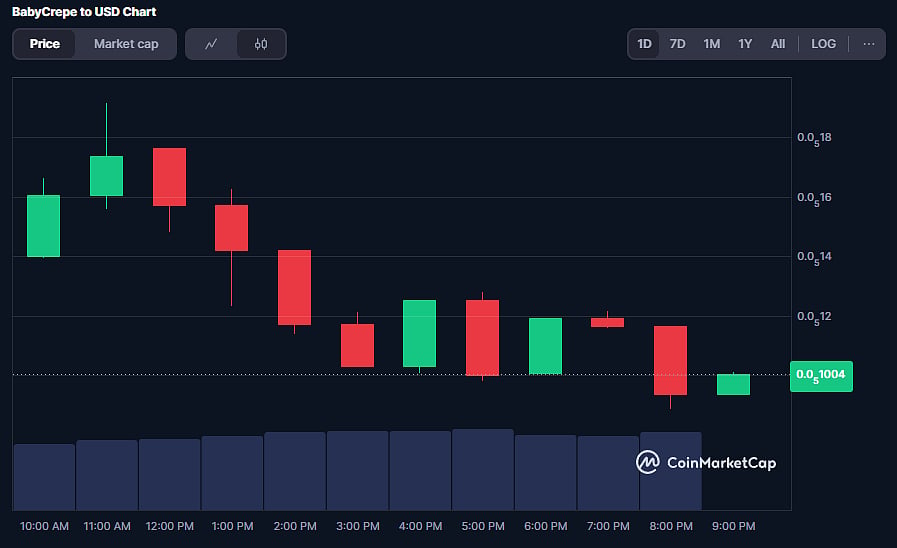Choose the 1Y time range
The image size is (897, 548).
pos(745,44)
